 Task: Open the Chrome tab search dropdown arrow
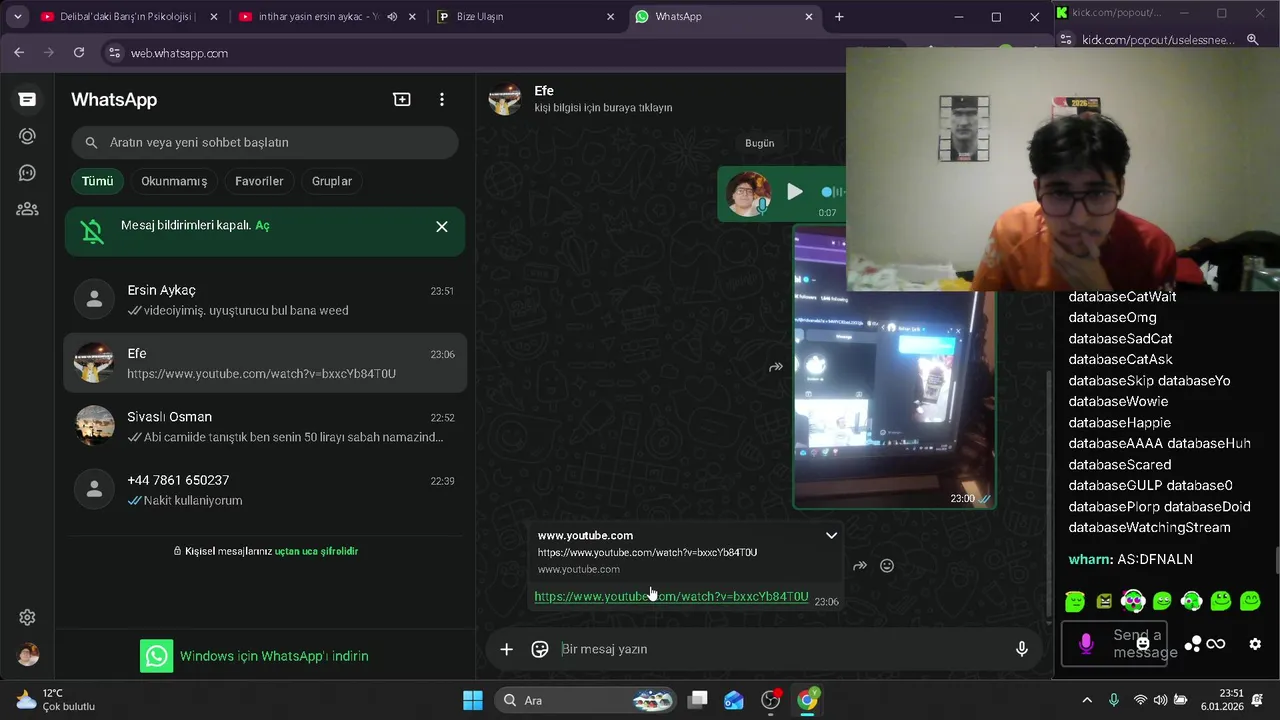coord(17,17)
